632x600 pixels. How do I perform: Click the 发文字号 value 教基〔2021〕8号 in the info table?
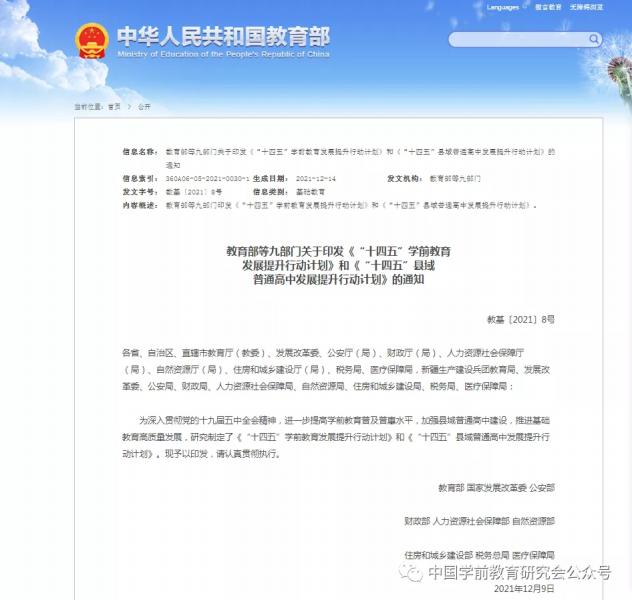point(194,192)
